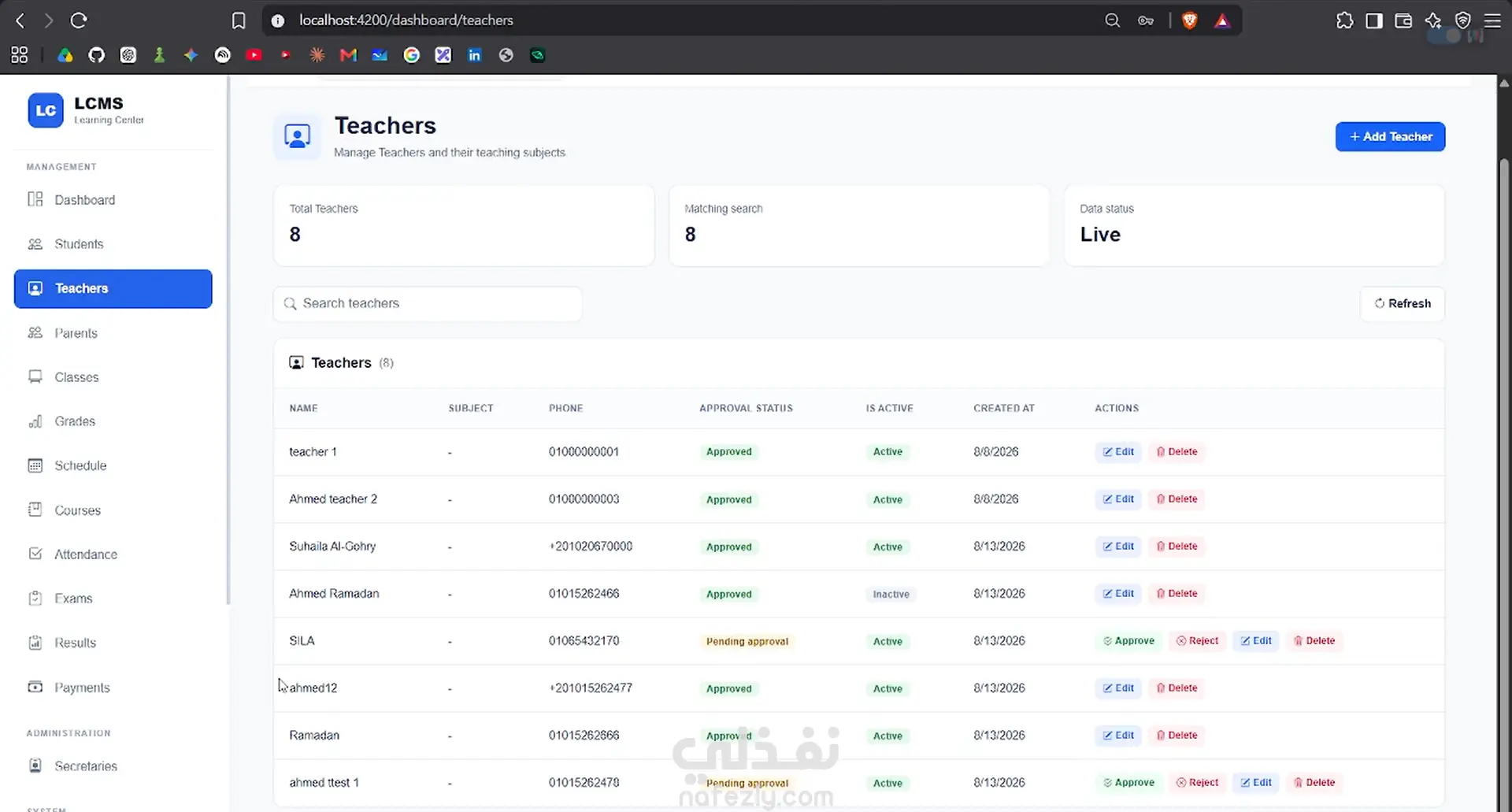This screenshot has height=812, width=1512.
Task: Edit Suhaila Al-Gohry entry
Action: (1118, 547)
